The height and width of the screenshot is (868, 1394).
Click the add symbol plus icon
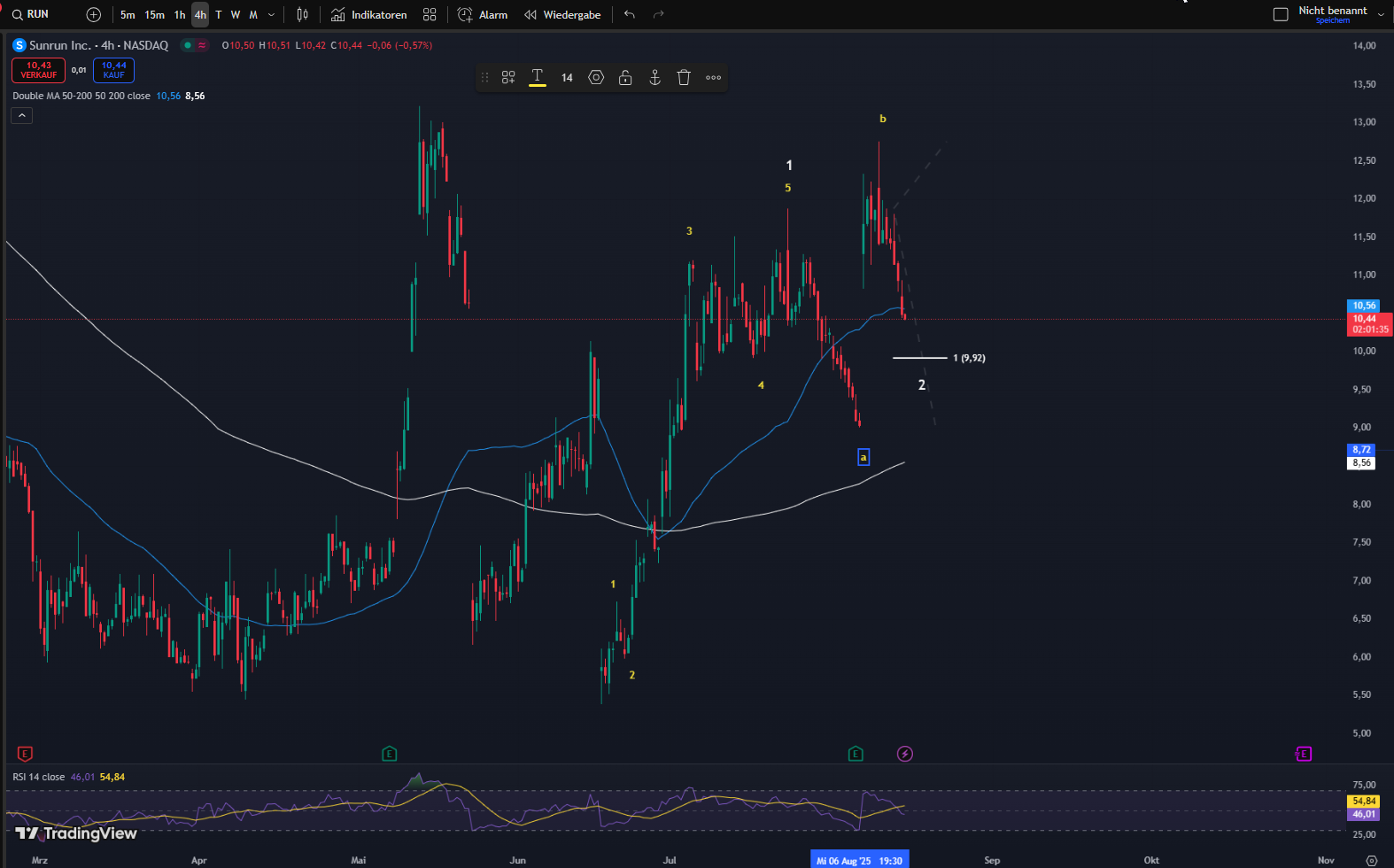click(x=94, y=15)
